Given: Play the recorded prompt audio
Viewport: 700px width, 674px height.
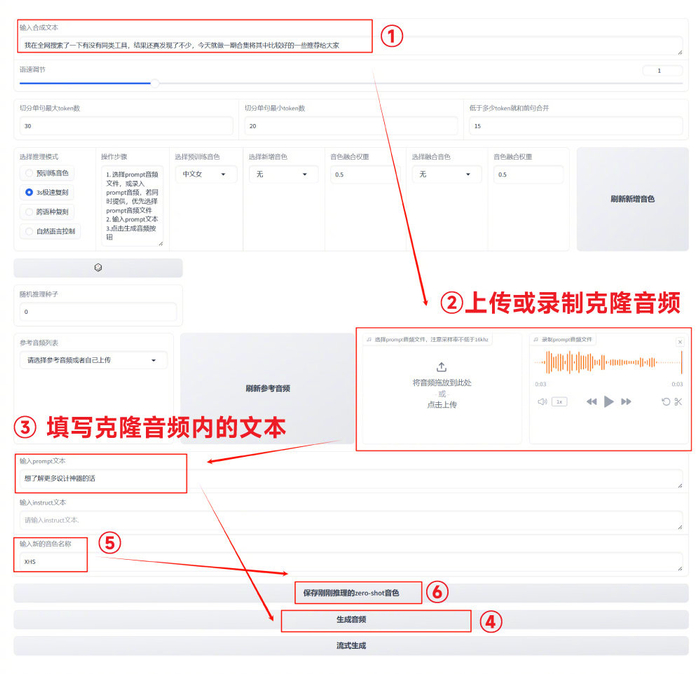Looking at the screenshot, I should 608,402.
